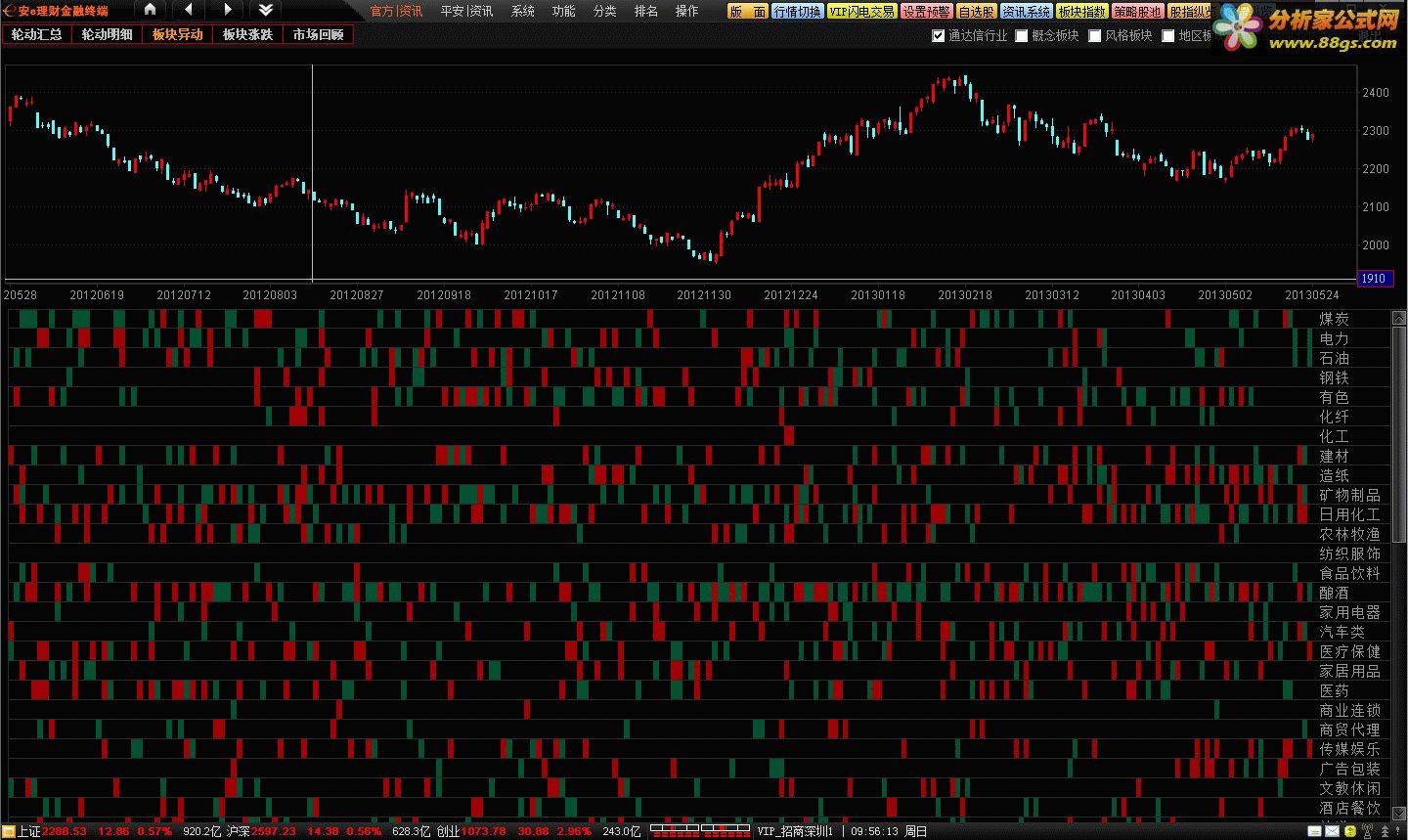The width and height of the screenshot is (1408, 840).
Task: Click the status bar icon at far left
Action: pos(9,831)
